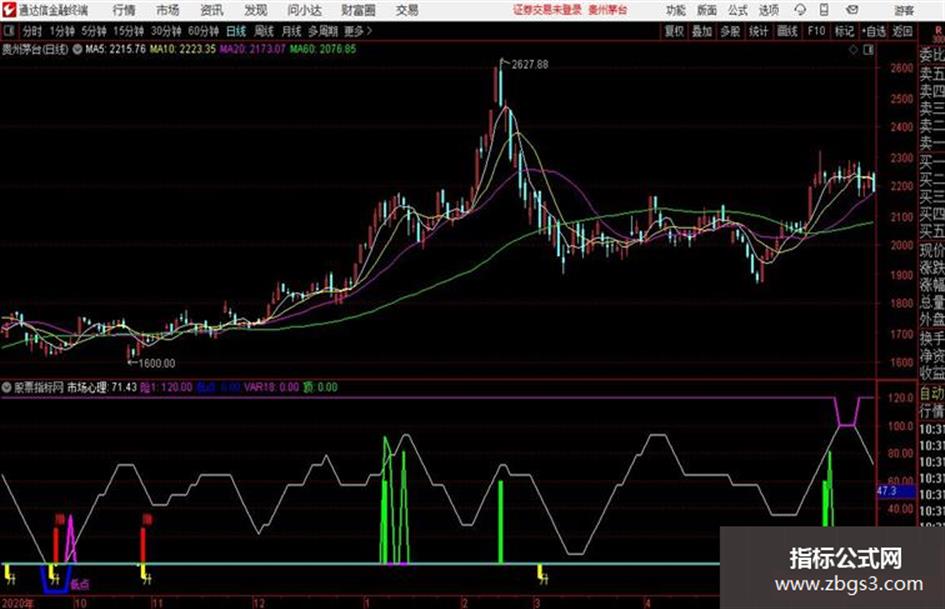Open the 发现 menu

click(256, 10)
